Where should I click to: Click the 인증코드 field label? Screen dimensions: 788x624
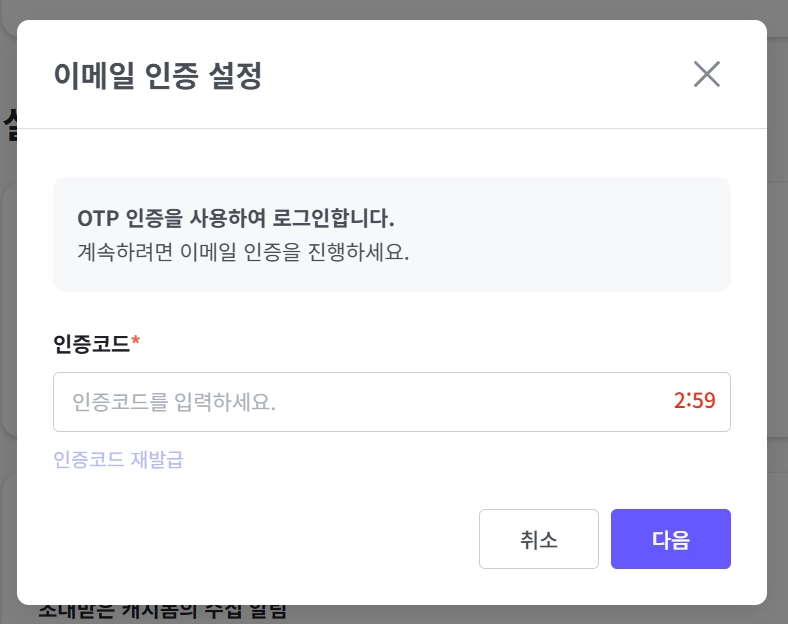pos(91,344)
